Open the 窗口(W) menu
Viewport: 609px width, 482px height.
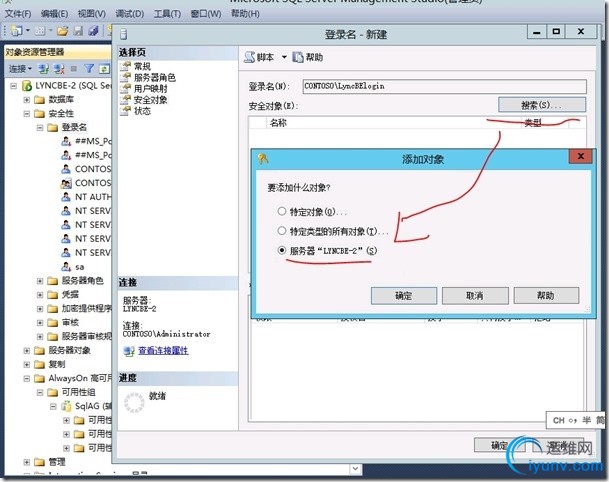[x=206, y=14]
